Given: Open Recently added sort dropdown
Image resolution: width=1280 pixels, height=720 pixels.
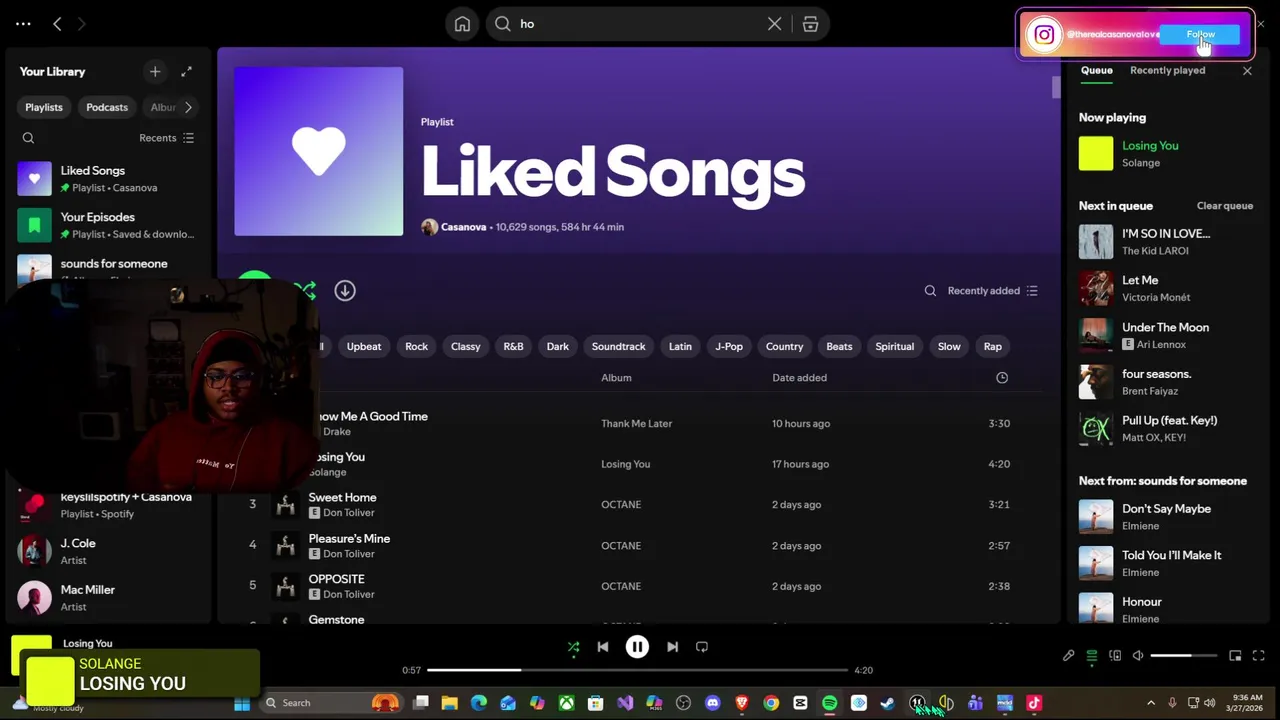Looking at the screenshot, I should point(993,291).
